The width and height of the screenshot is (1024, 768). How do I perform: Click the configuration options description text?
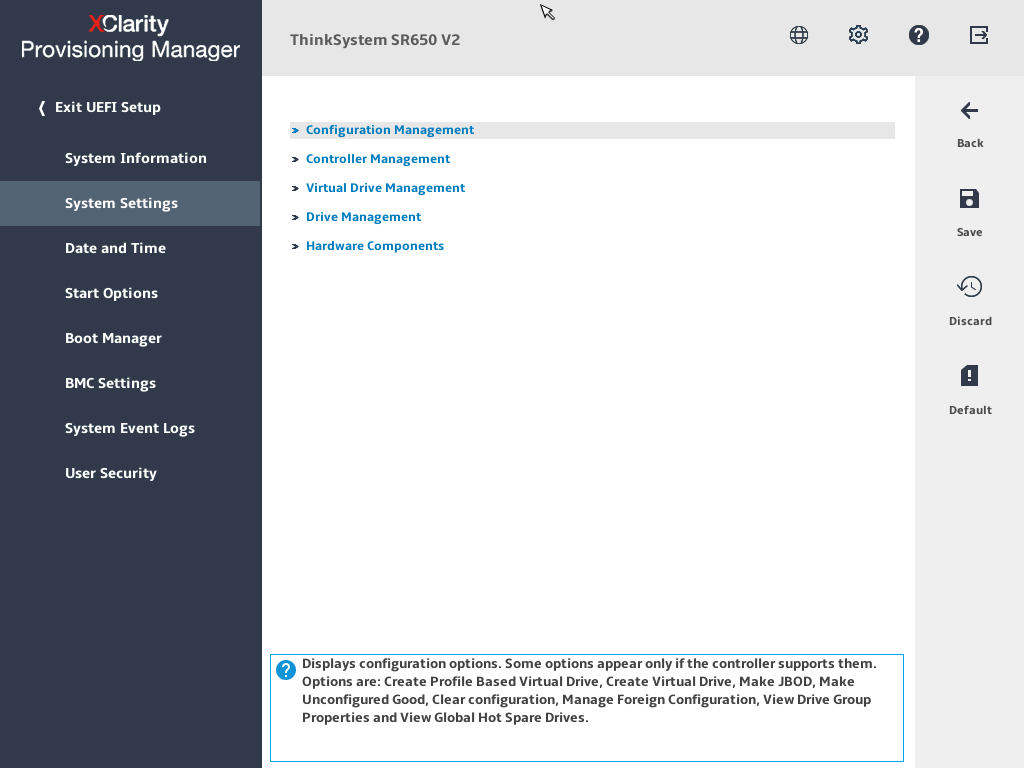(589, 690)
